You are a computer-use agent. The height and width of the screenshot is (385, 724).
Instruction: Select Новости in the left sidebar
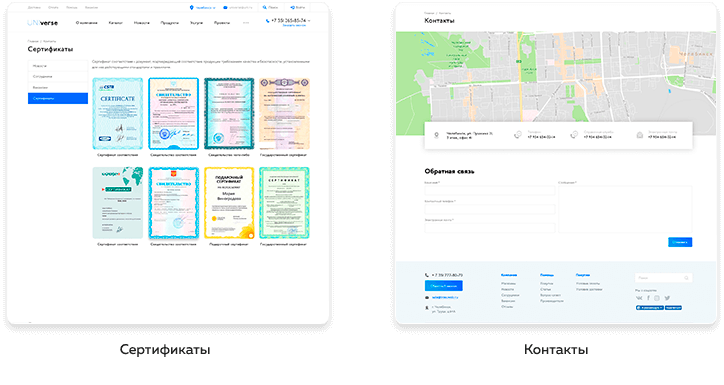pos(58,66)
